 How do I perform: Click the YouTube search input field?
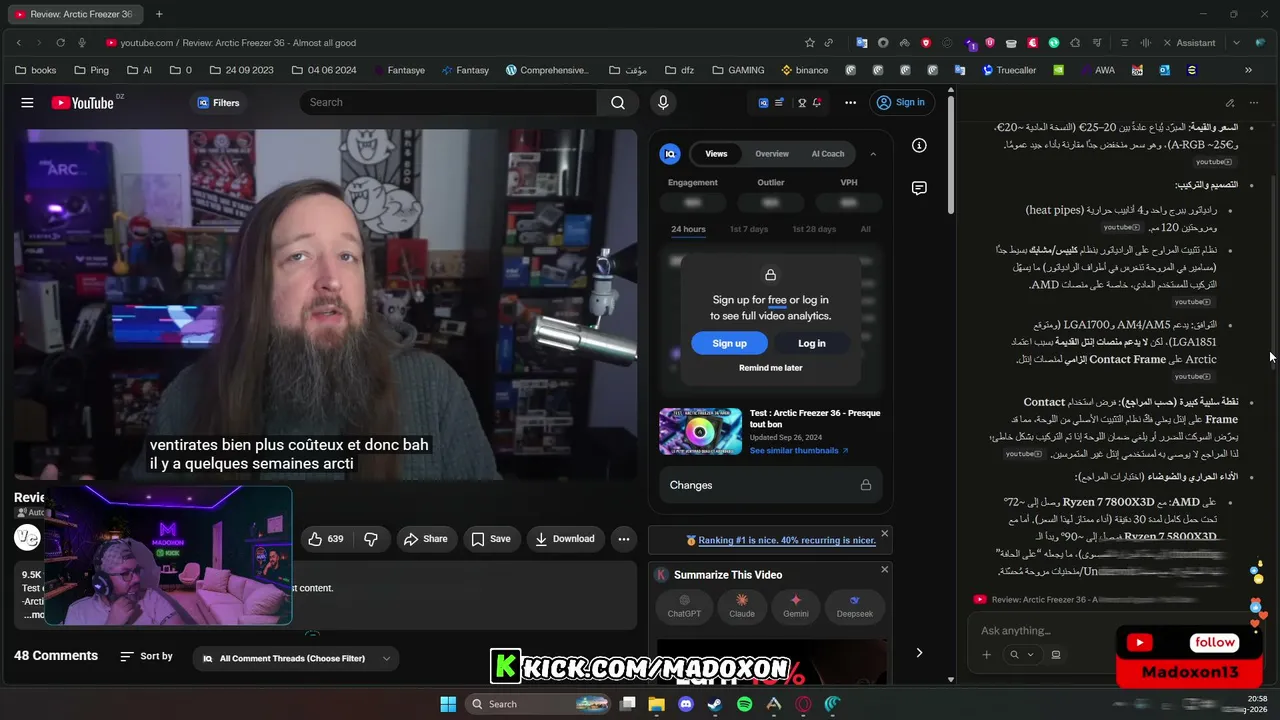449,102
